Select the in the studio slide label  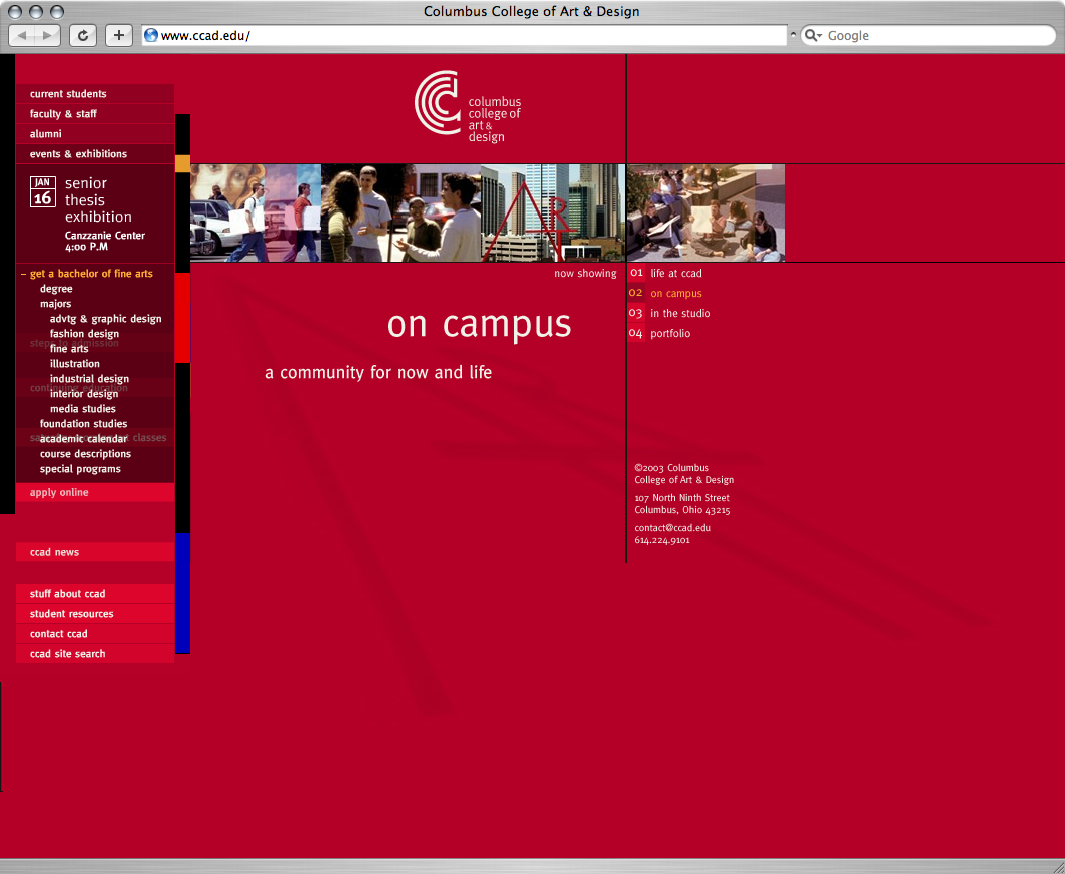(x=680, y=313)
